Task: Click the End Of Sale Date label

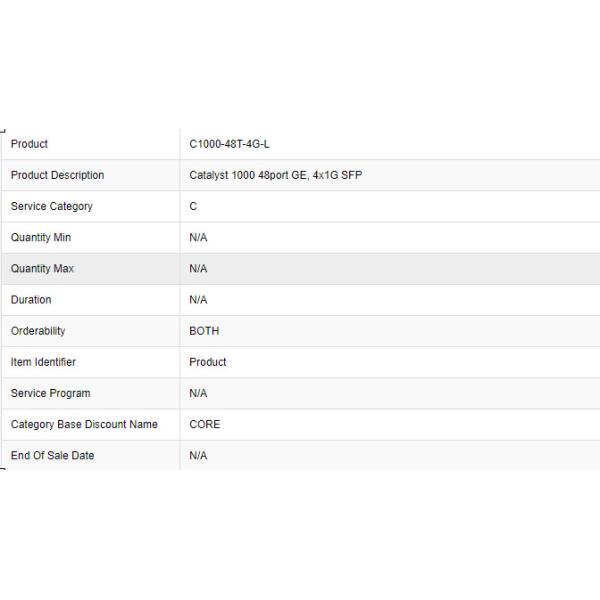Action: coord(52,455)
